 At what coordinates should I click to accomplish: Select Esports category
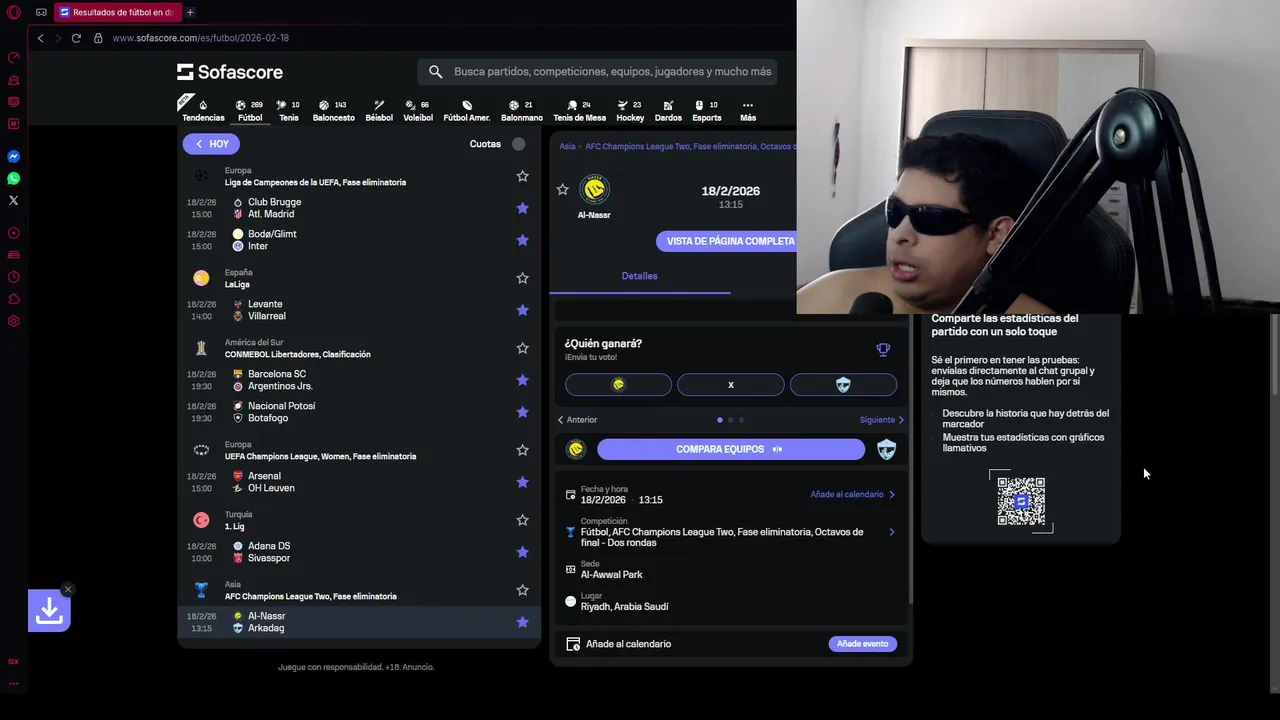(x=707, y=110)
